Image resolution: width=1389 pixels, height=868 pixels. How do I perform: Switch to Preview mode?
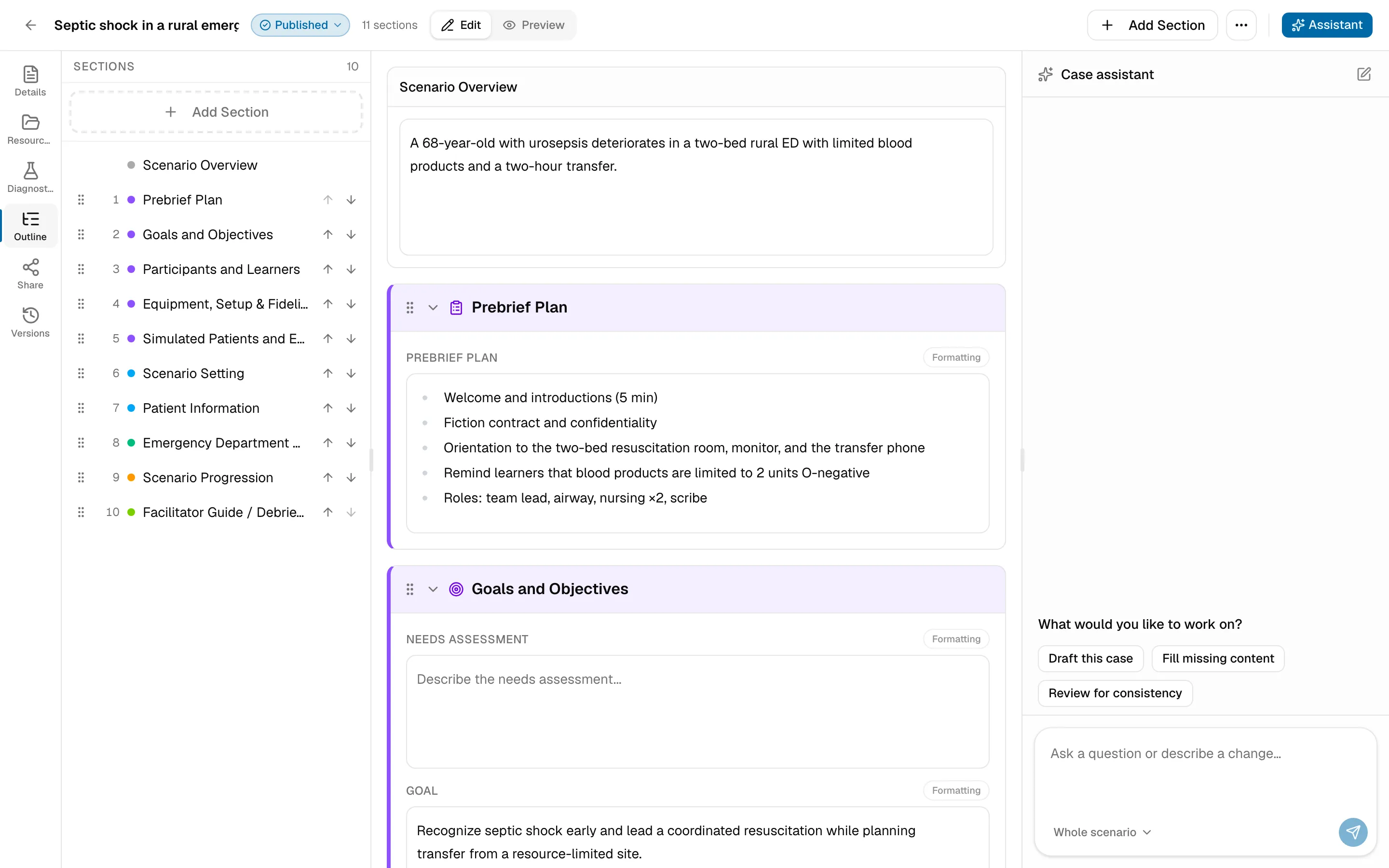pyautogui.click(x=533, y=25)
